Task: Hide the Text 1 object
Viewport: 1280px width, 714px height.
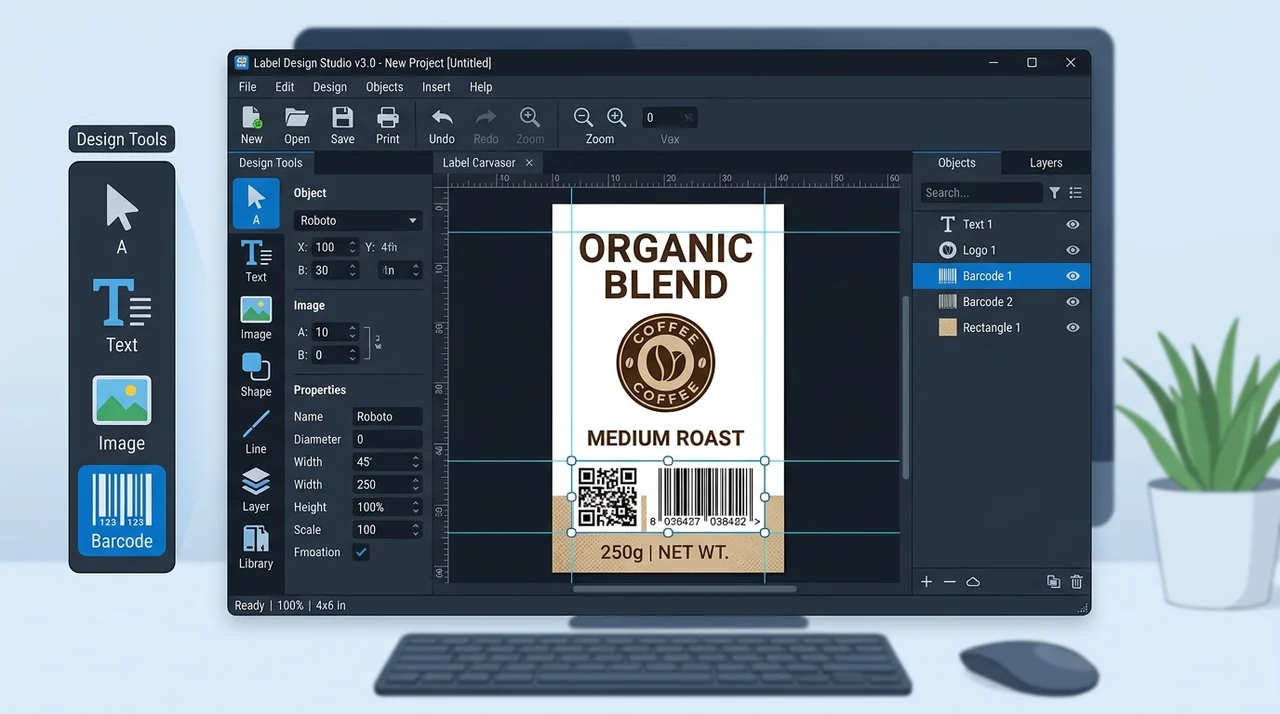Action: tap(1073, 225)
